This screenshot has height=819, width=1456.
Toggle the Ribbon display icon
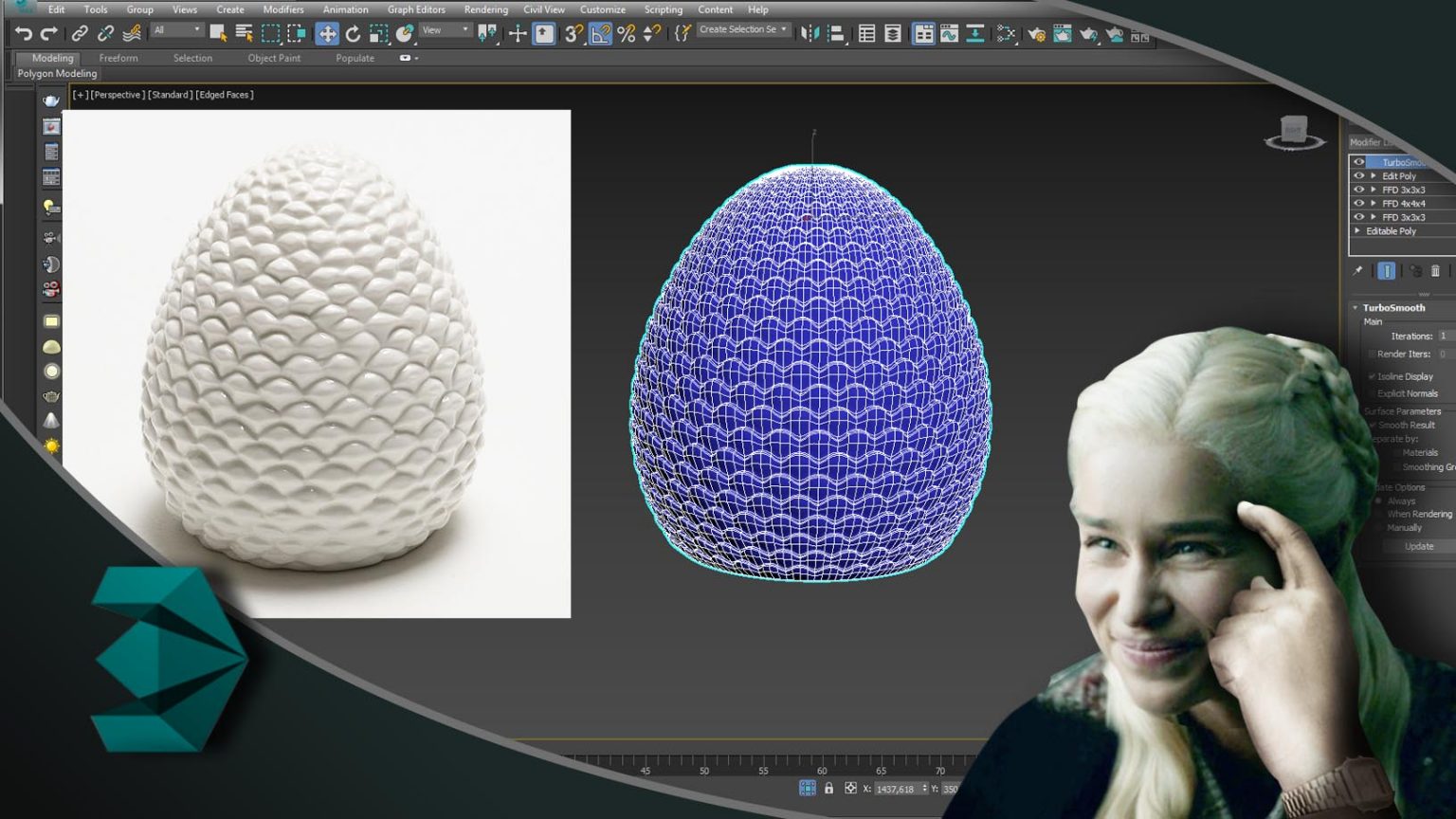pos(923,34)
